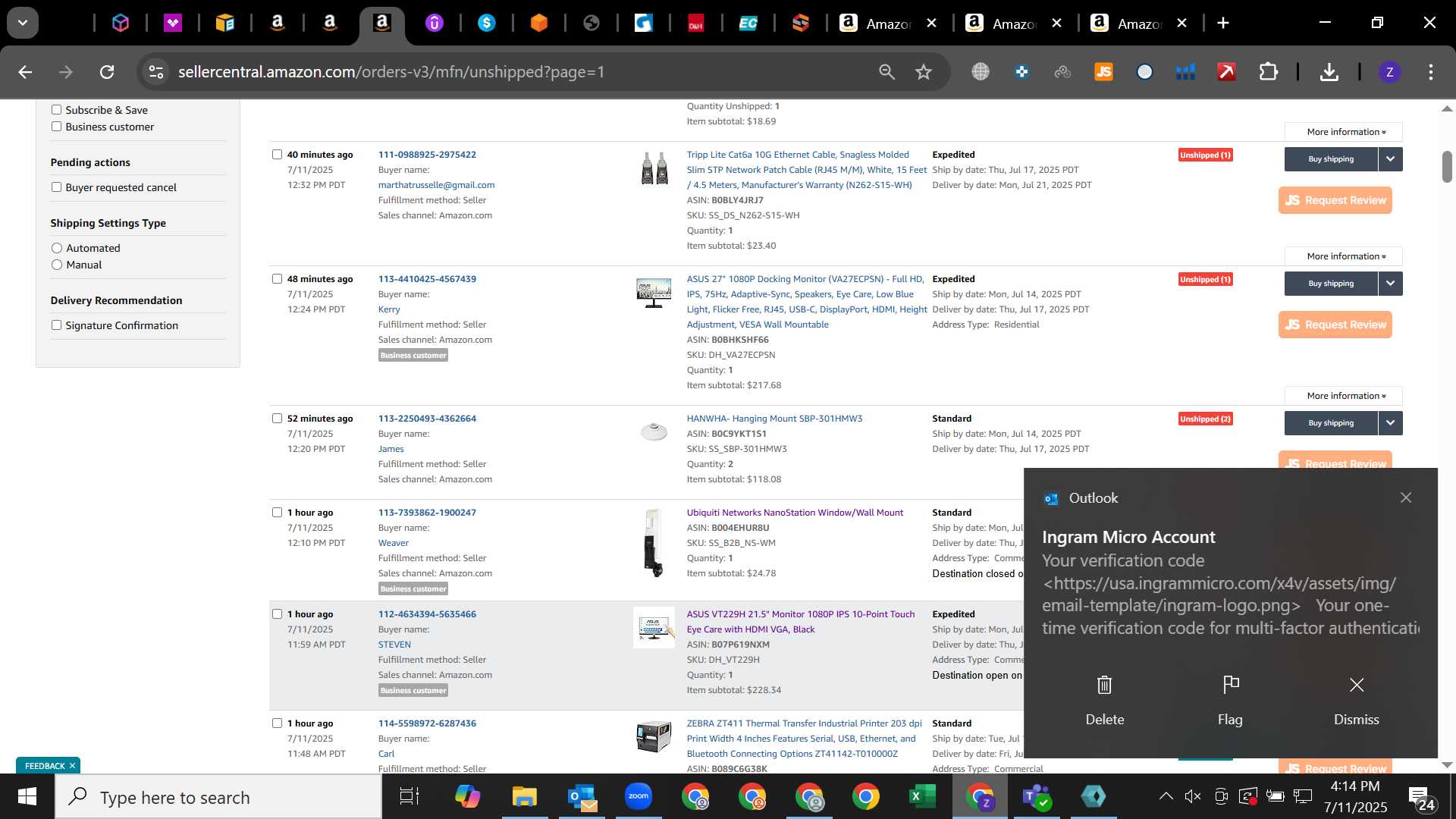Check Signature Confirmation filter

click(56, 325)
